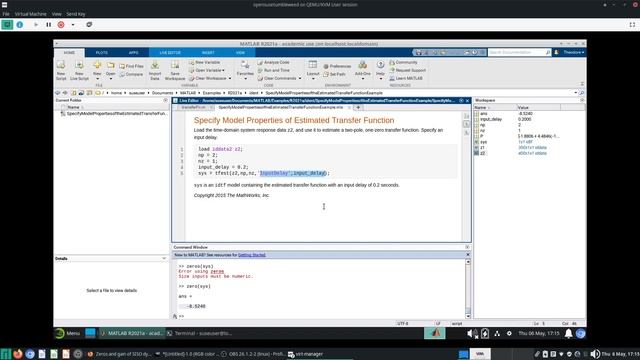Open the guest desktop Menu button
This screenshot has height=360, width=640.
point(68,333)
